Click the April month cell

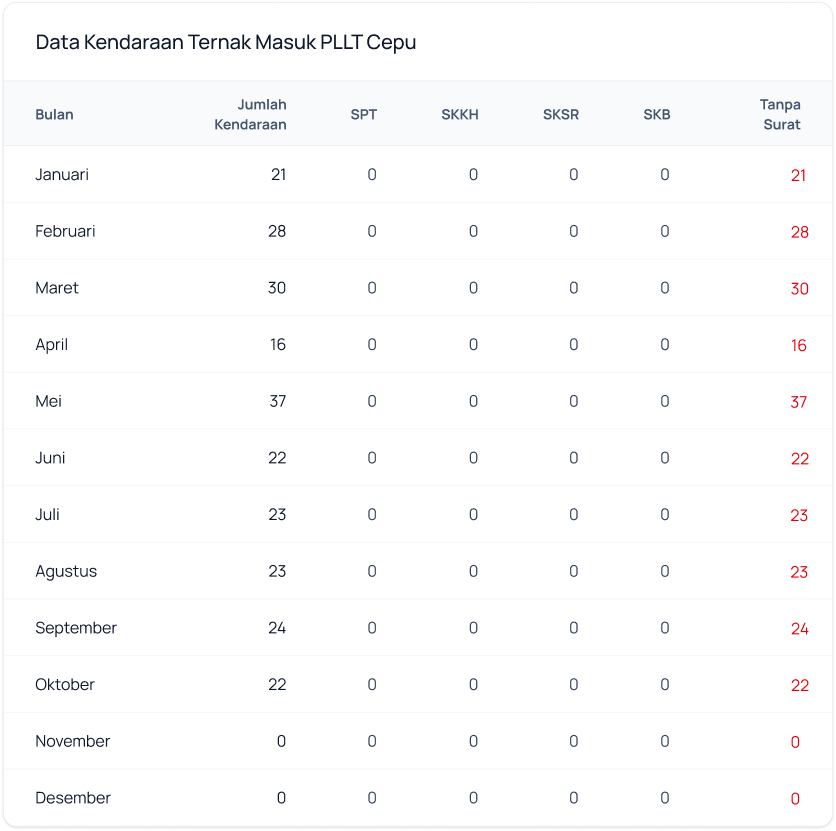coord(52,344)
